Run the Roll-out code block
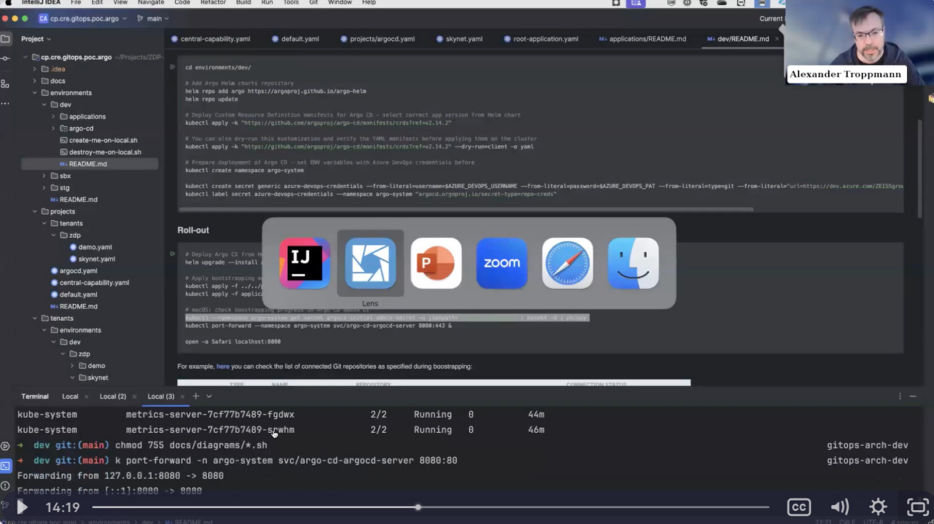Image resolution: width=934 pixels, height=524 pixels. (172, 254)
